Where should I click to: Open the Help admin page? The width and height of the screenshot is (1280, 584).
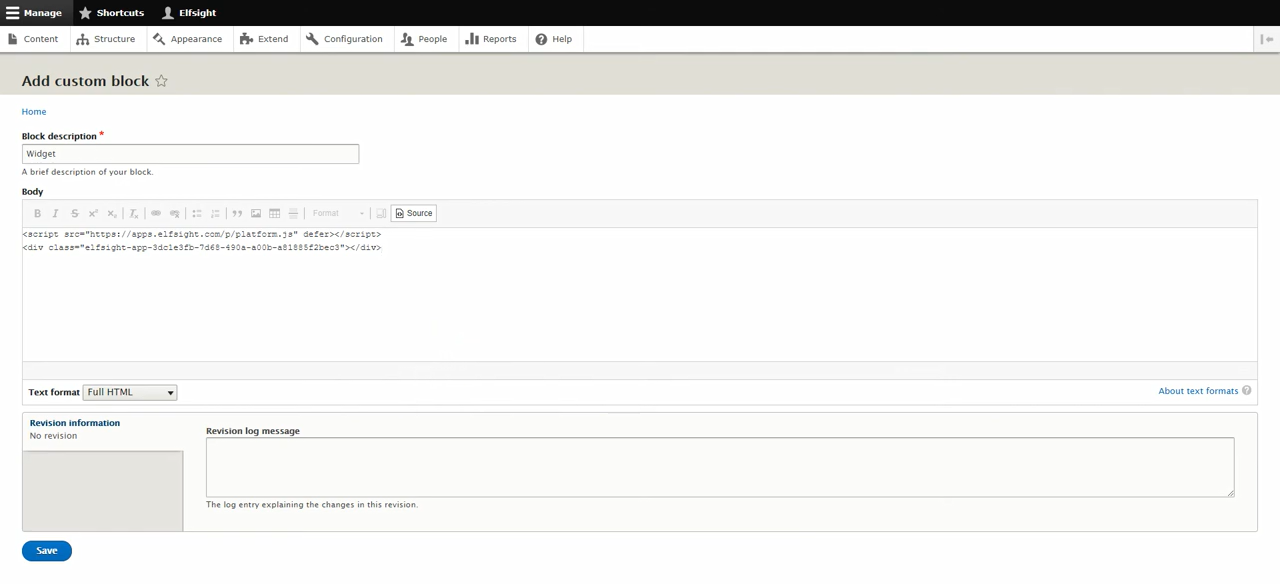coord(554,39)
